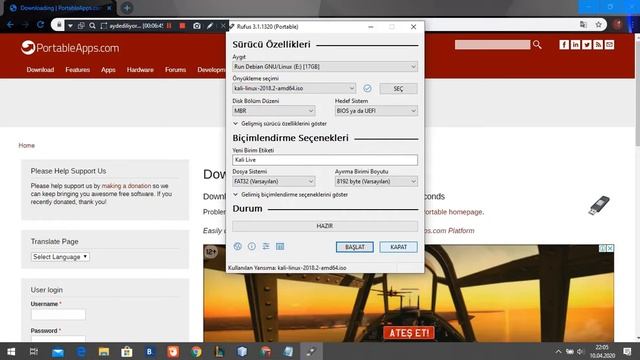Click the website search magnifier icon
The height and width of the screenshot is (360, 640).
click(537, 45)
